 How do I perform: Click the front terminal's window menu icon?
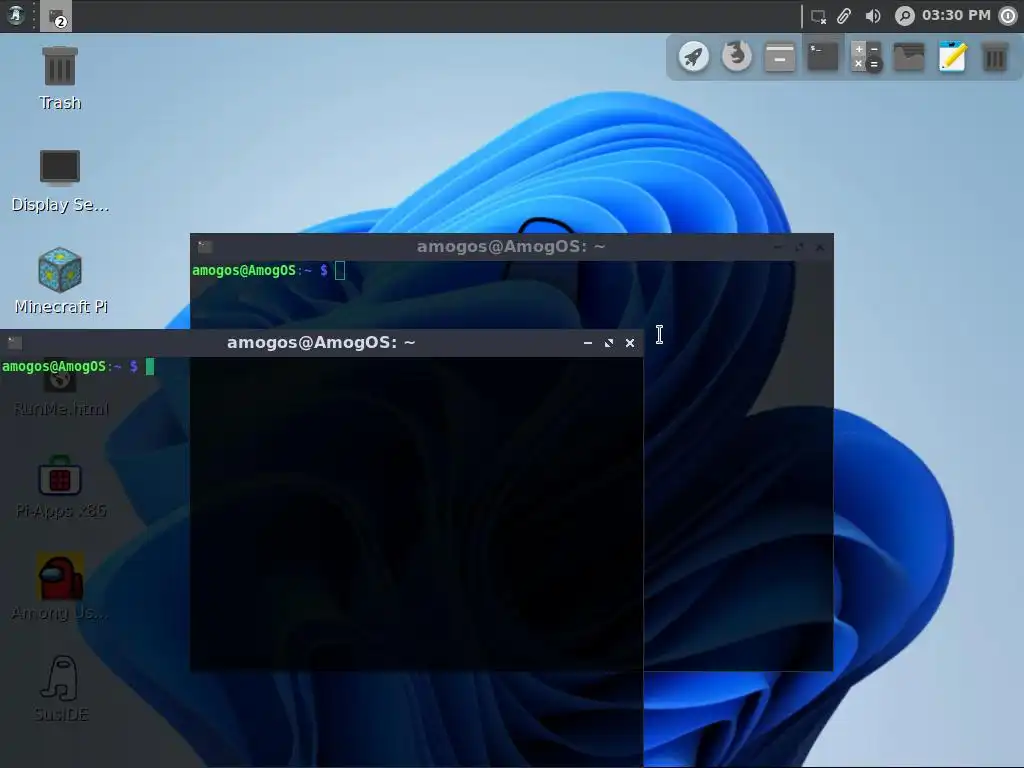[x=15, y=342]
